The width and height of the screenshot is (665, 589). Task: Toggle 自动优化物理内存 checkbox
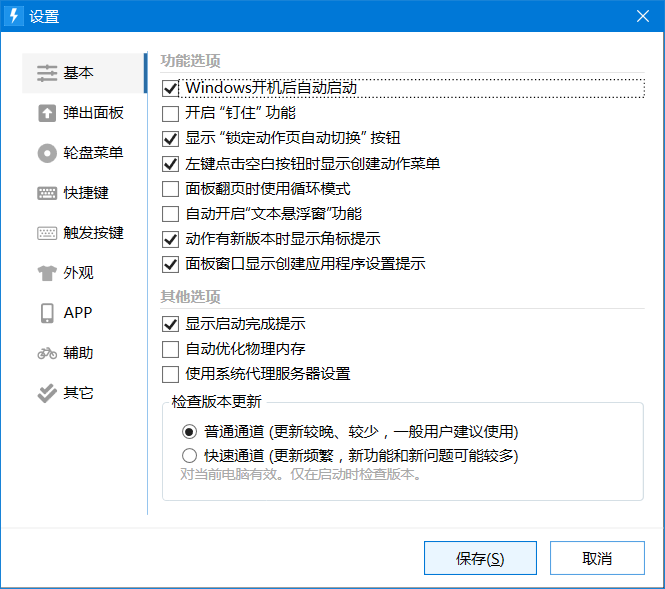pos(170,350)
